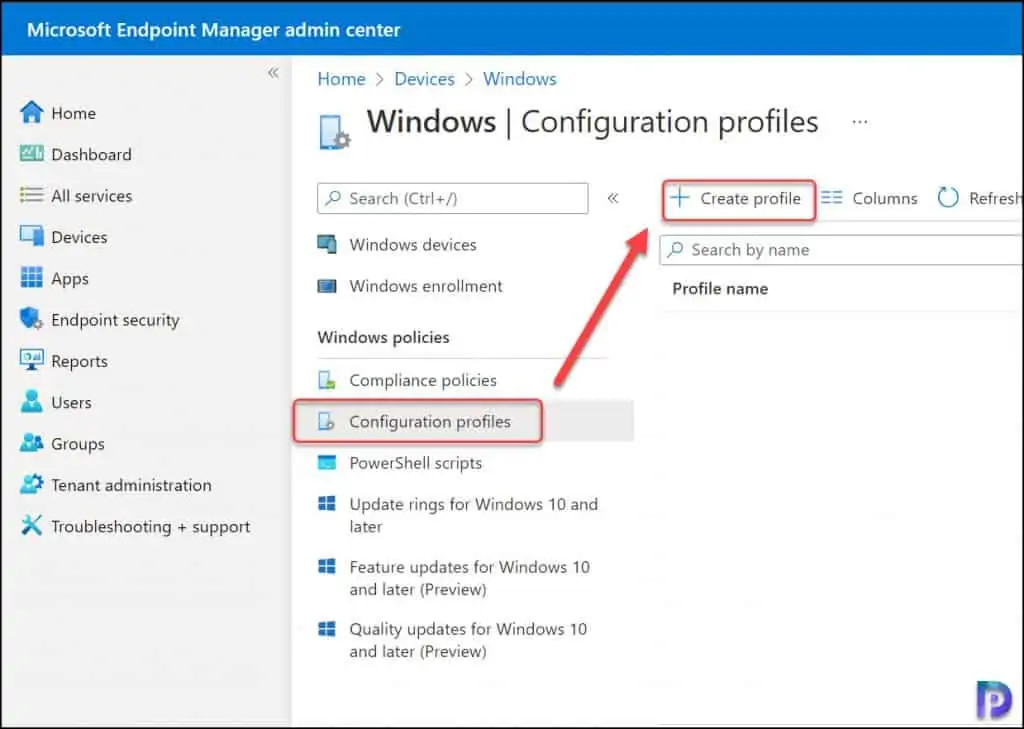
Task: Collapse the main left navigation sidebar
Action: (273, 73)
